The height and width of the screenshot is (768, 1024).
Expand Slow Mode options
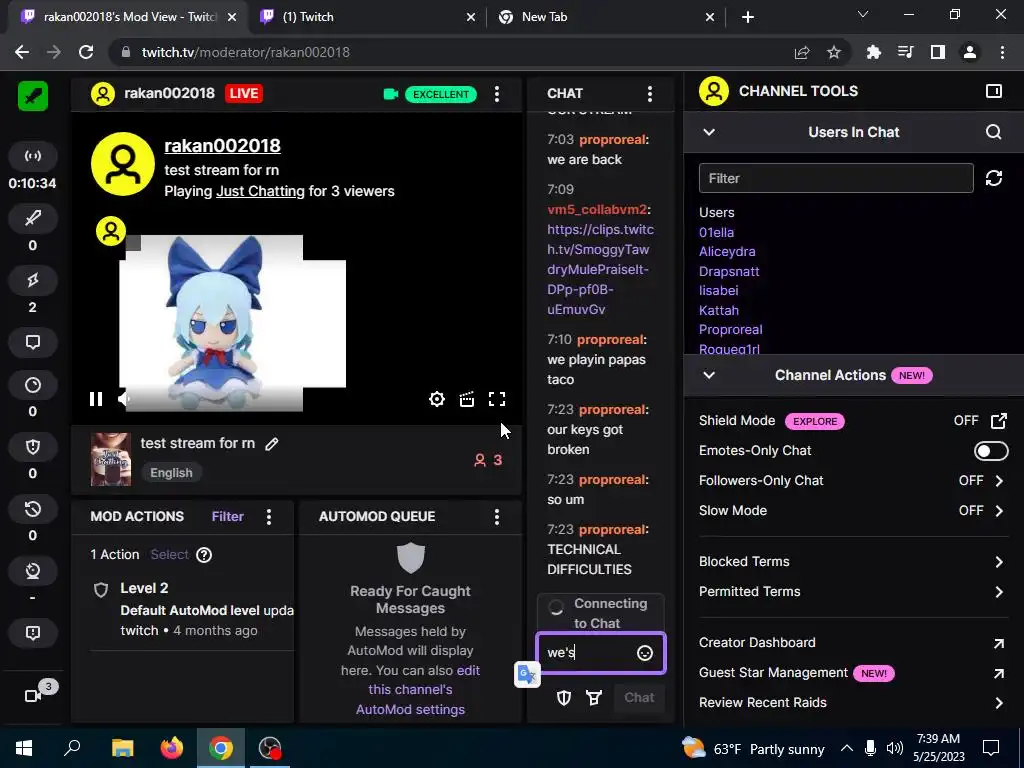pyautogui.click(x=999, y=511)
